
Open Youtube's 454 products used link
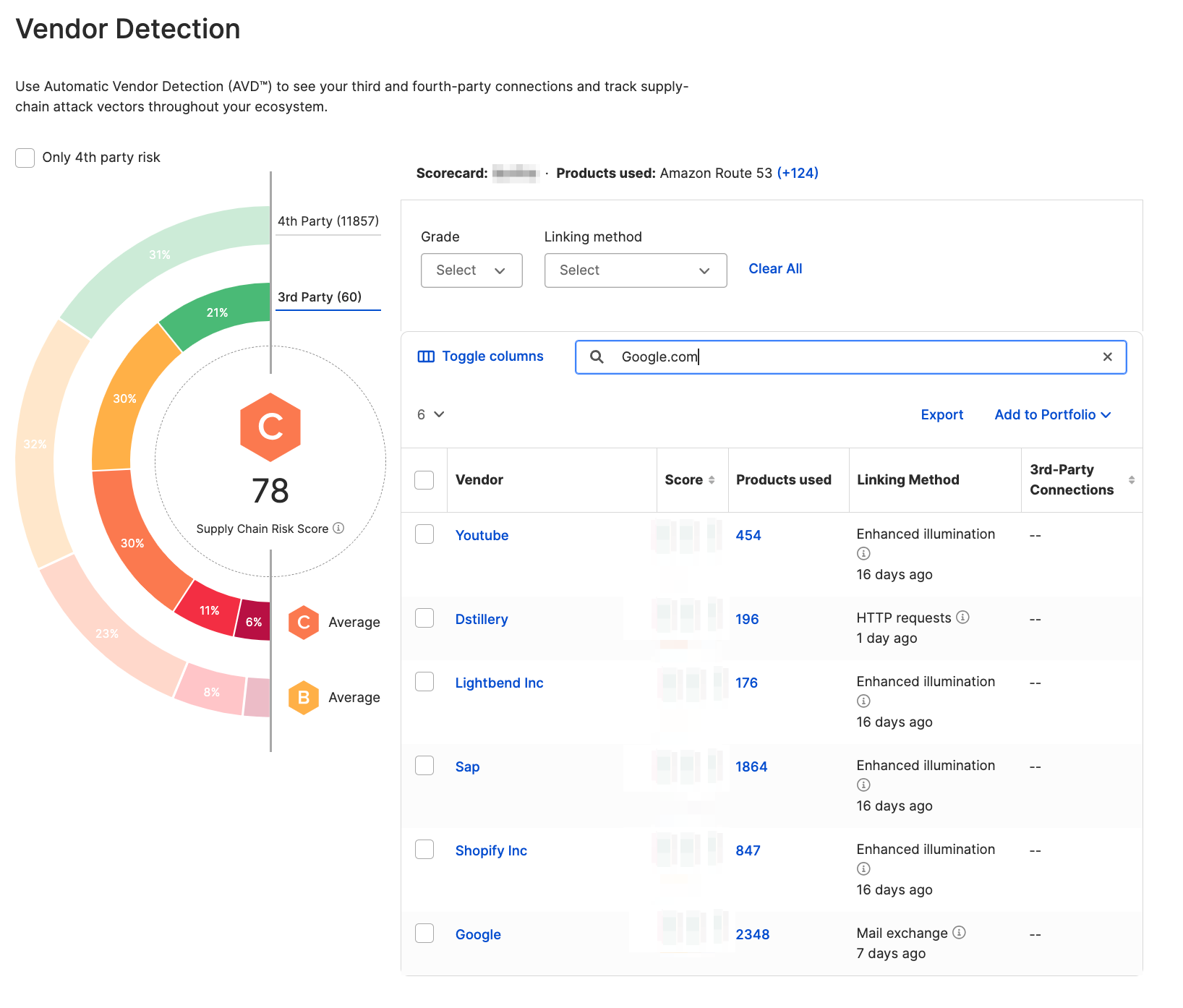[x=748, y=536]
